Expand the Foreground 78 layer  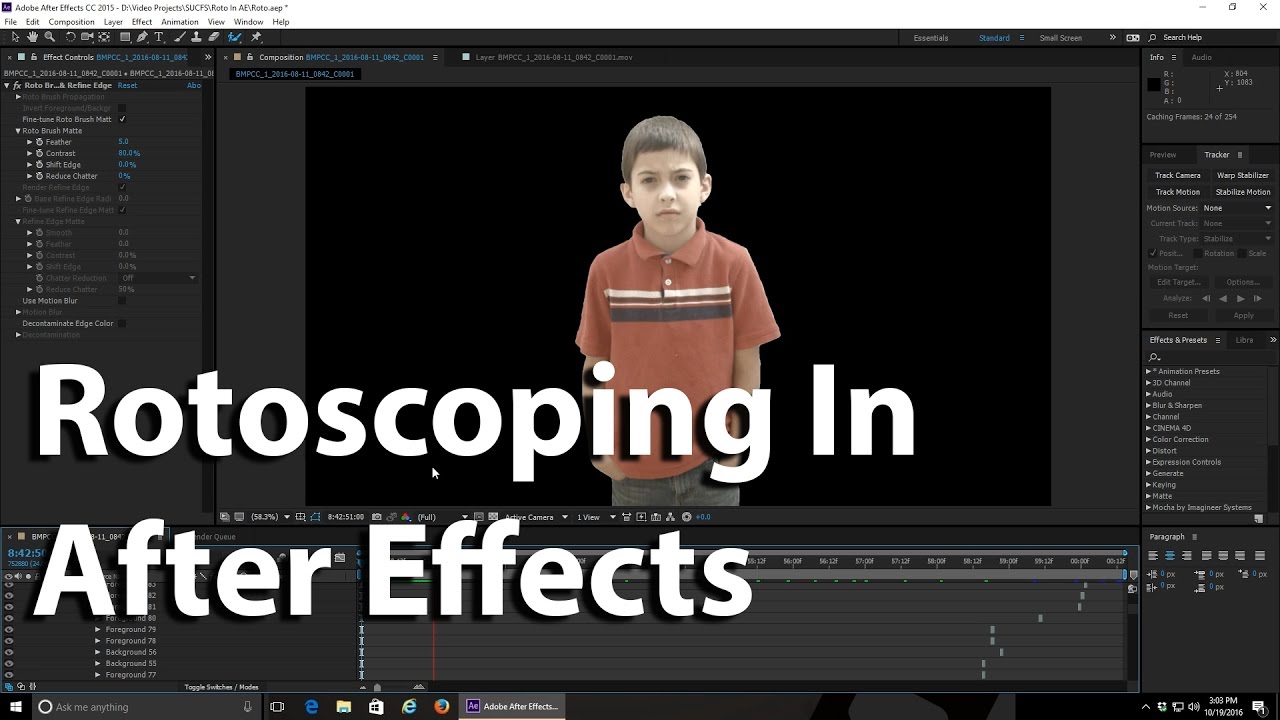98,641
